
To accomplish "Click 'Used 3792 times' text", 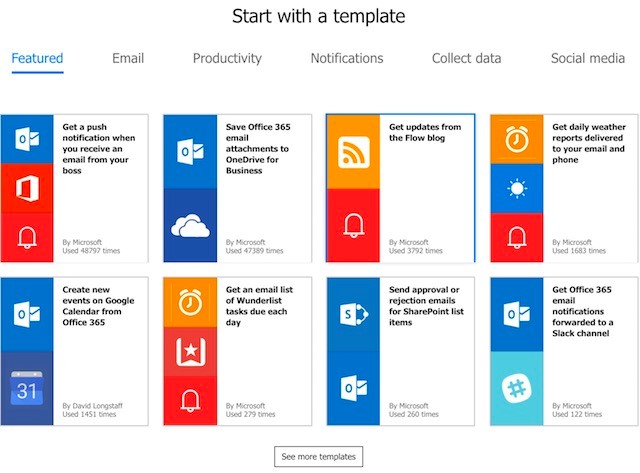I will [416, 251].
